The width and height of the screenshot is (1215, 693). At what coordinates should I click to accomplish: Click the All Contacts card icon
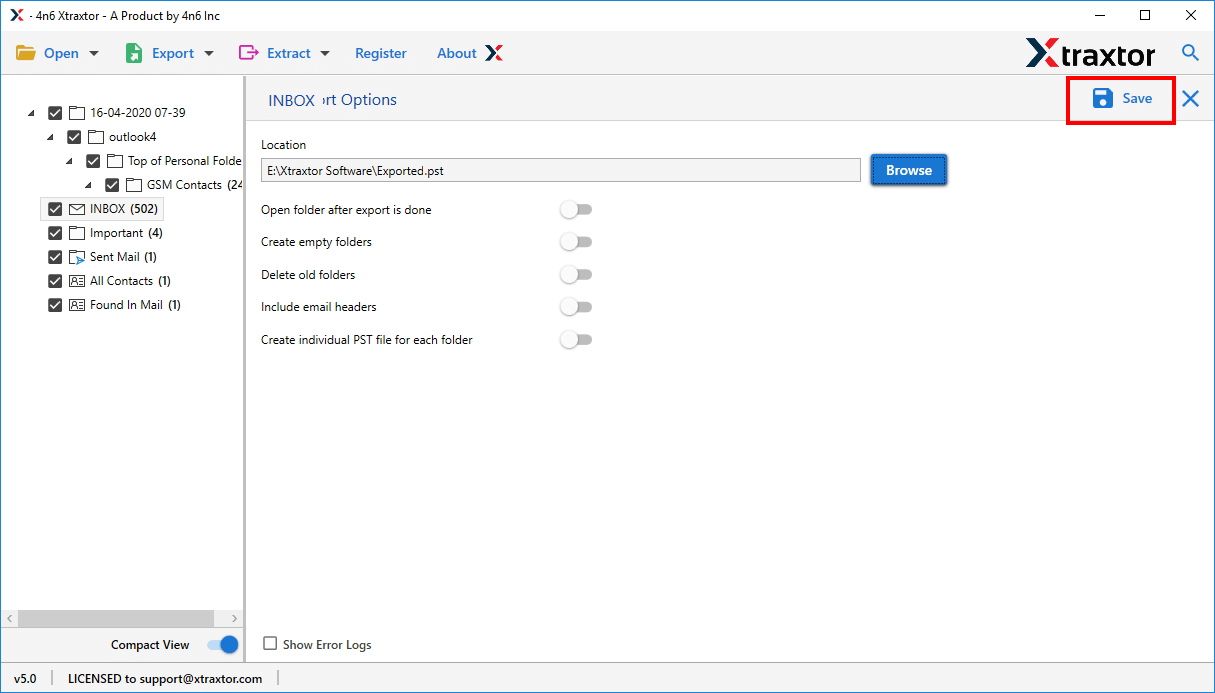[77, 281]
